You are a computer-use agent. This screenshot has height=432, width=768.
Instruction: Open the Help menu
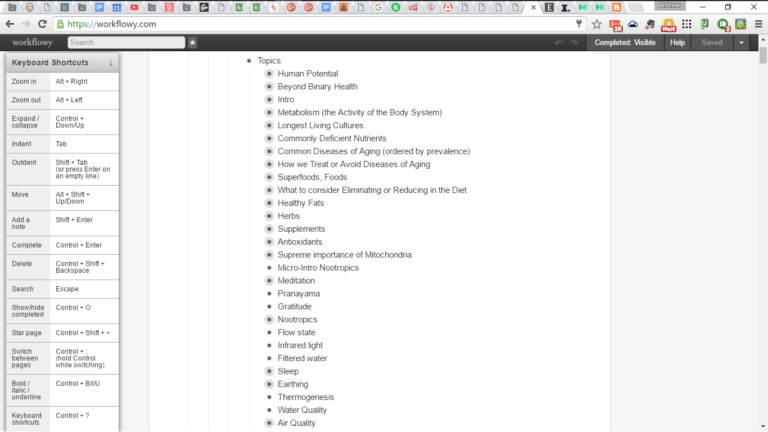(677, 43)
